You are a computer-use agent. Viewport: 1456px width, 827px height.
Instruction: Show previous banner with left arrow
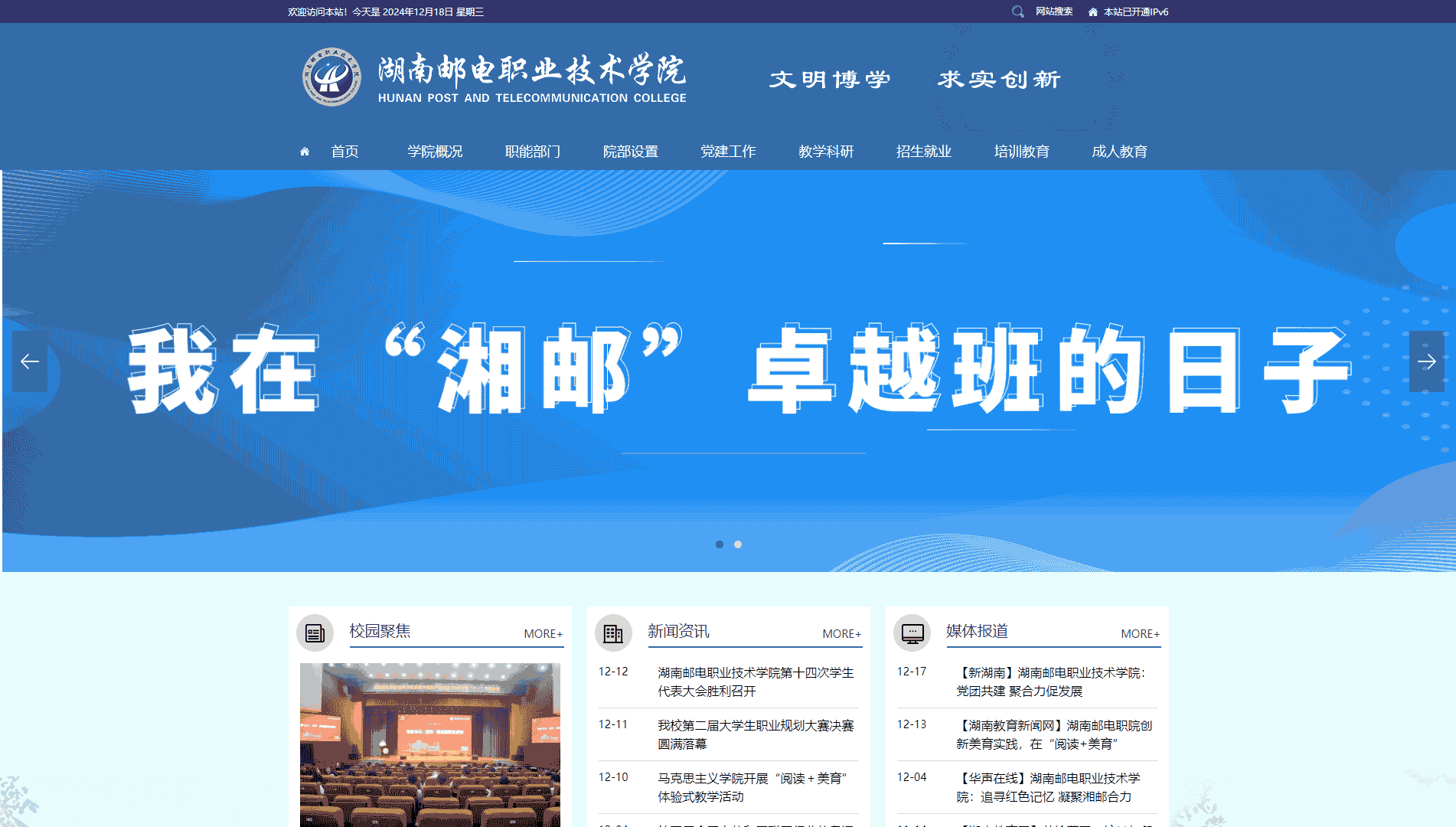point(30,361)
